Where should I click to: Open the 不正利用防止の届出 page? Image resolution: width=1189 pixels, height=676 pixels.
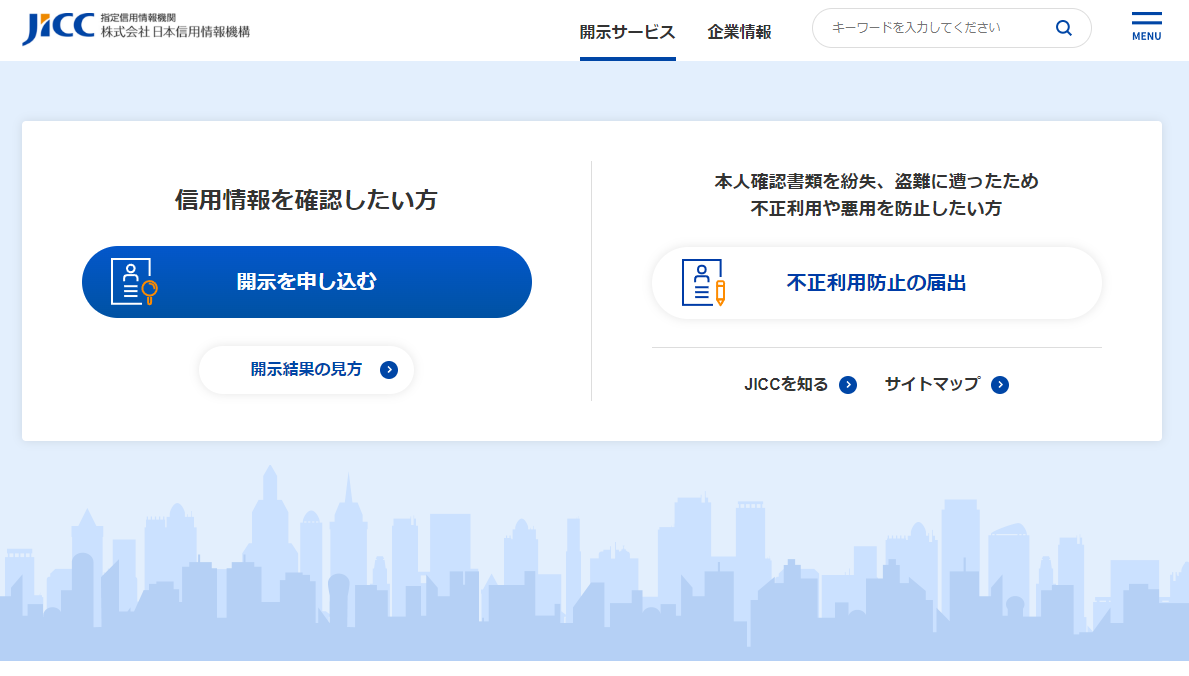click(876, 282)
